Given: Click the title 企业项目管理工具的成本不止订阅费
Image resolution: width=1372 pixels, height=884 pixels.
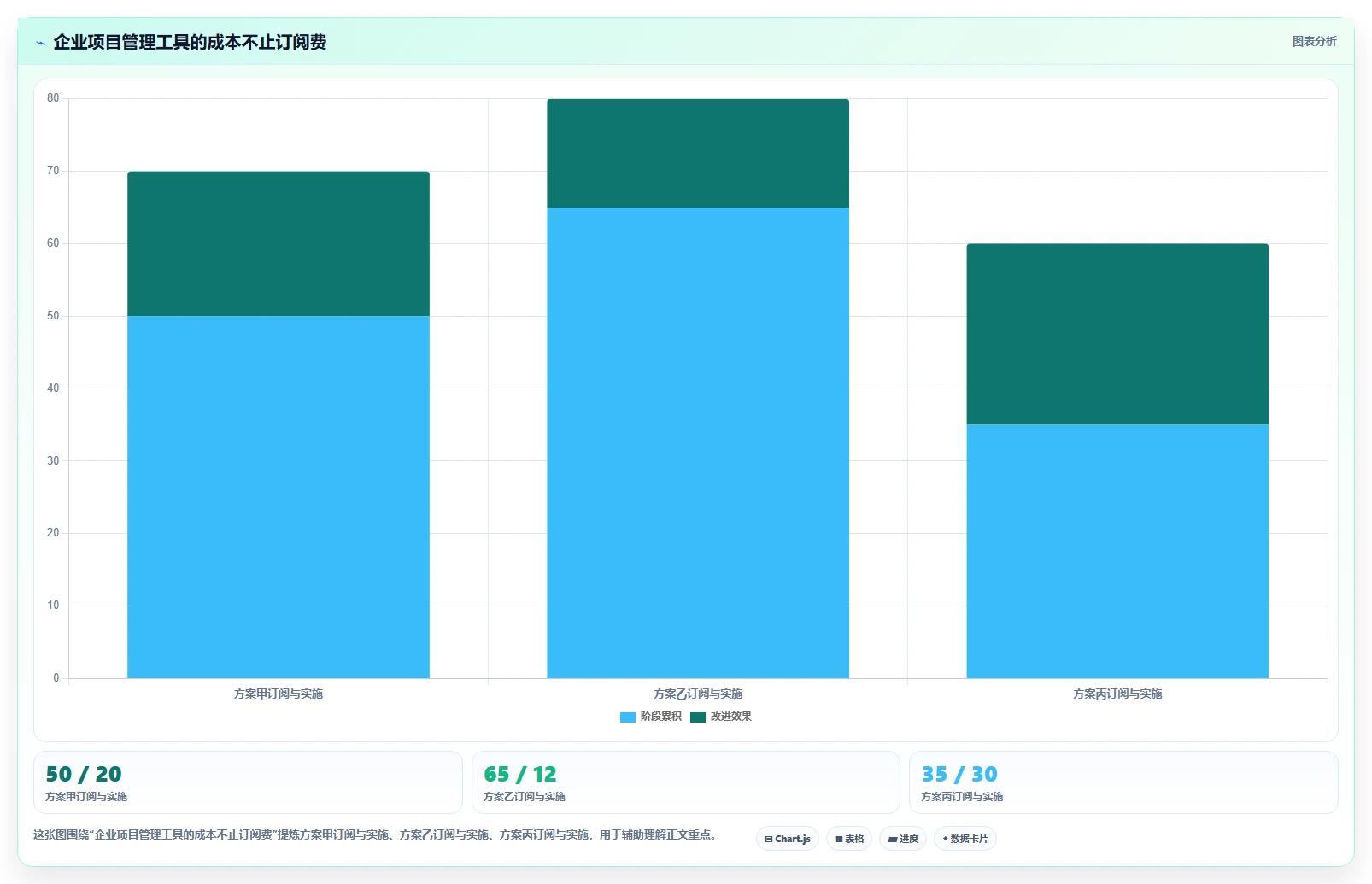Looking at the screenshot, I should tap(190, 42).
